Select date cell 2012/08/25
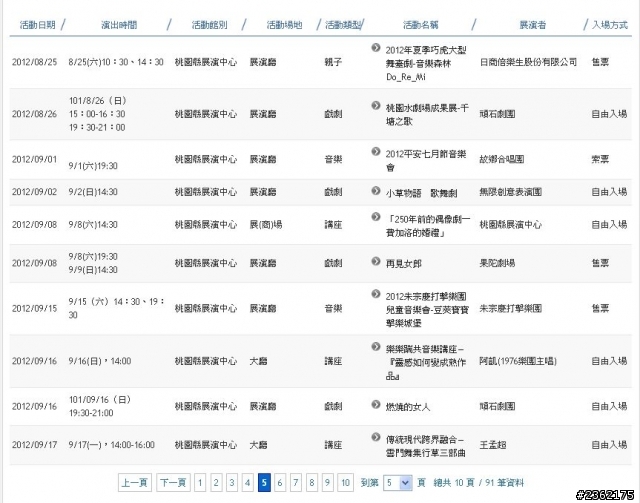Image resolution: width=640 pixels, height=503 pixels. tap(34, 62)
